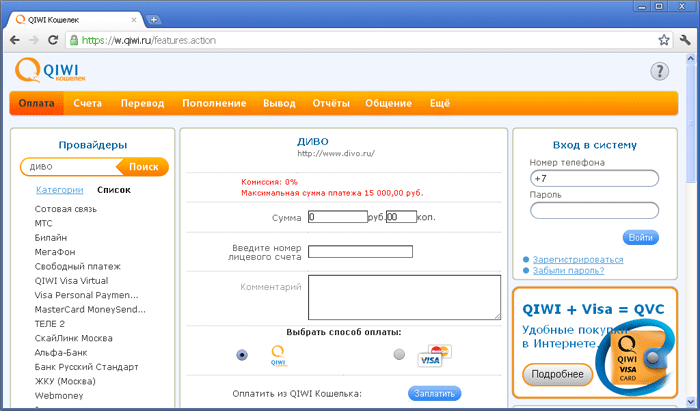Click the Войти login button
The image size is (700, 411).
(641, 238)
